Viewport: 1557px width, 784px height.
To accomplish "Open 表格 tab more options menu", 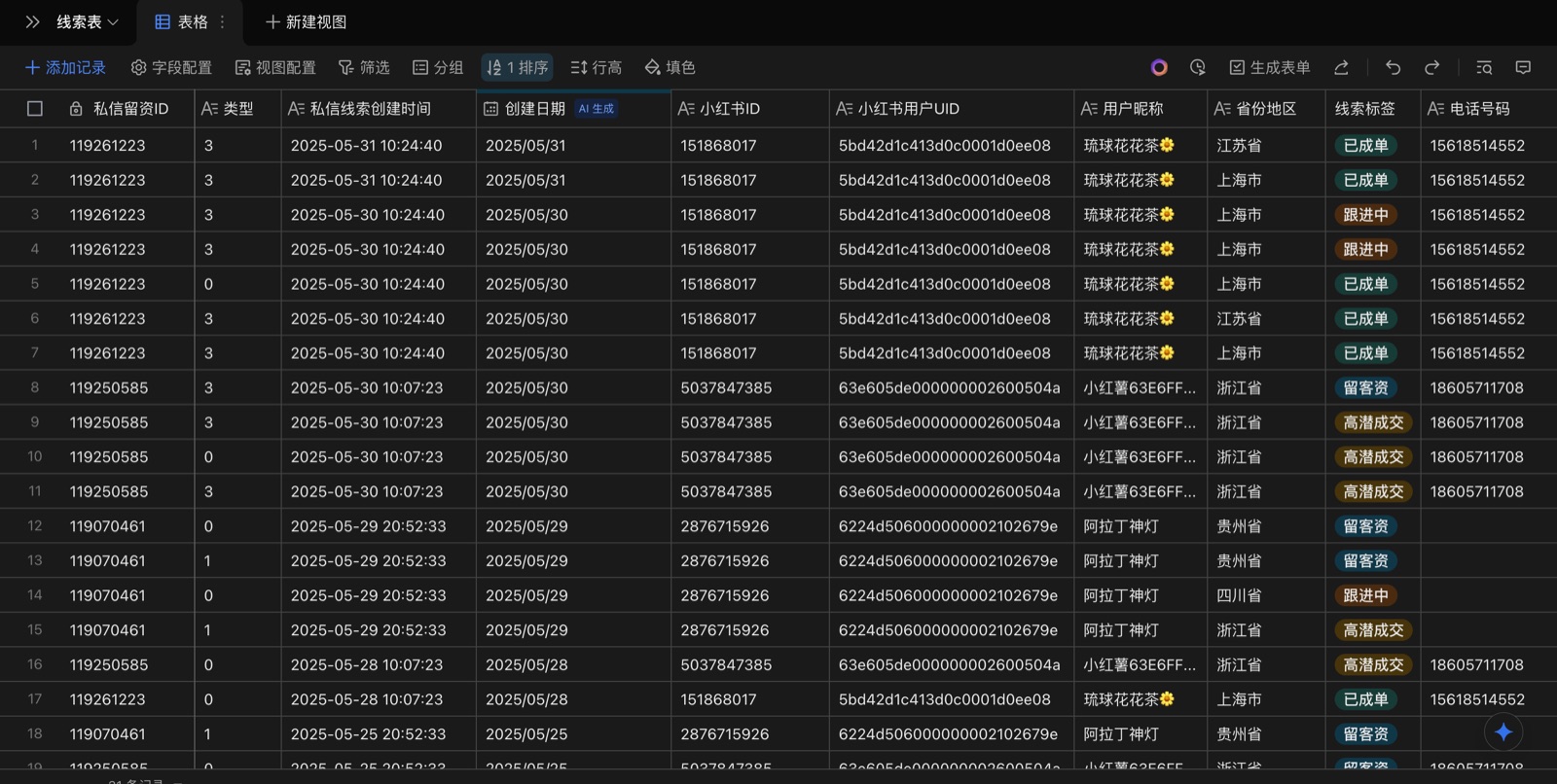I will (x=223, y=21).
